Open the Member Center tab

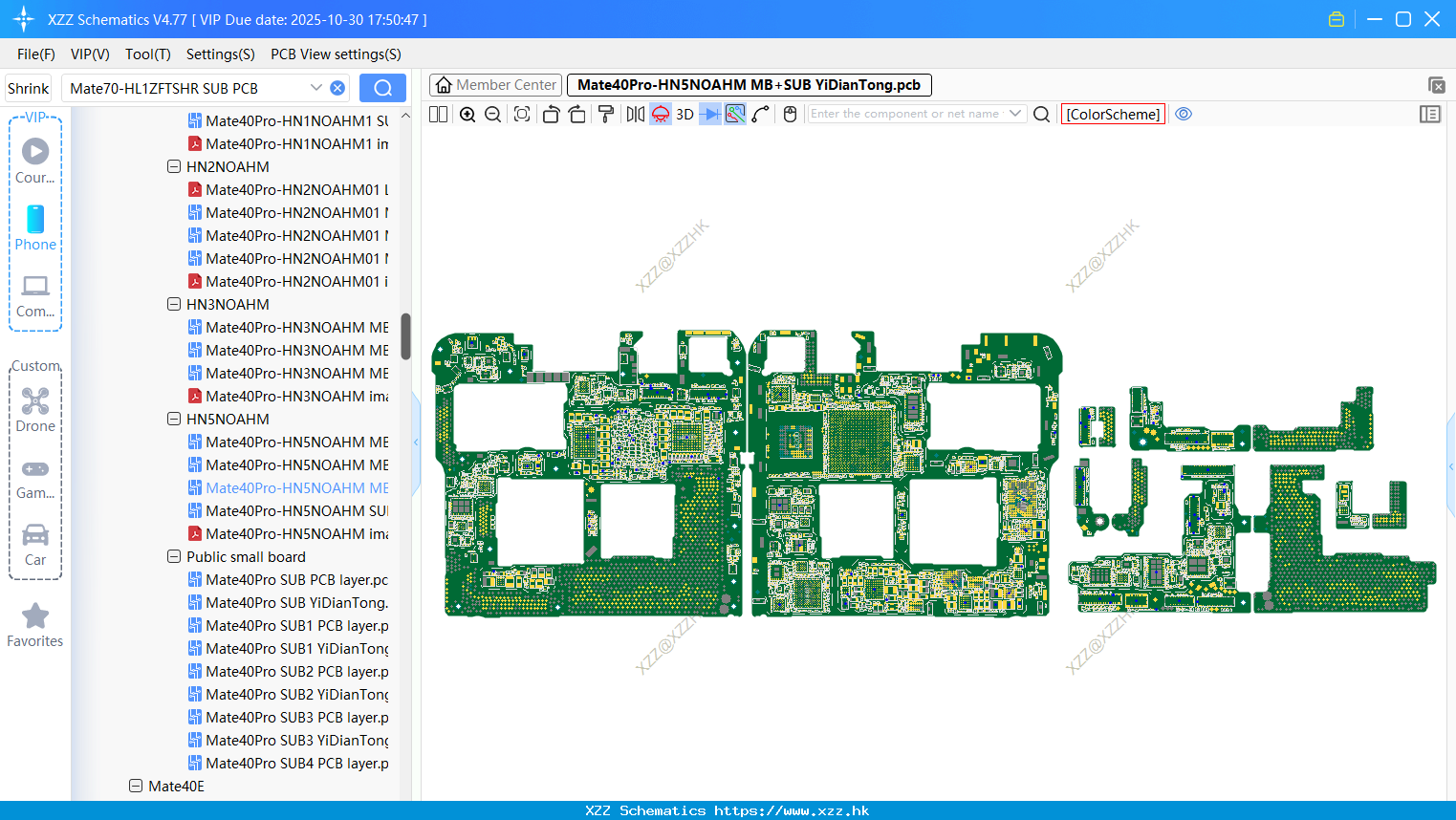click(495, 85)
